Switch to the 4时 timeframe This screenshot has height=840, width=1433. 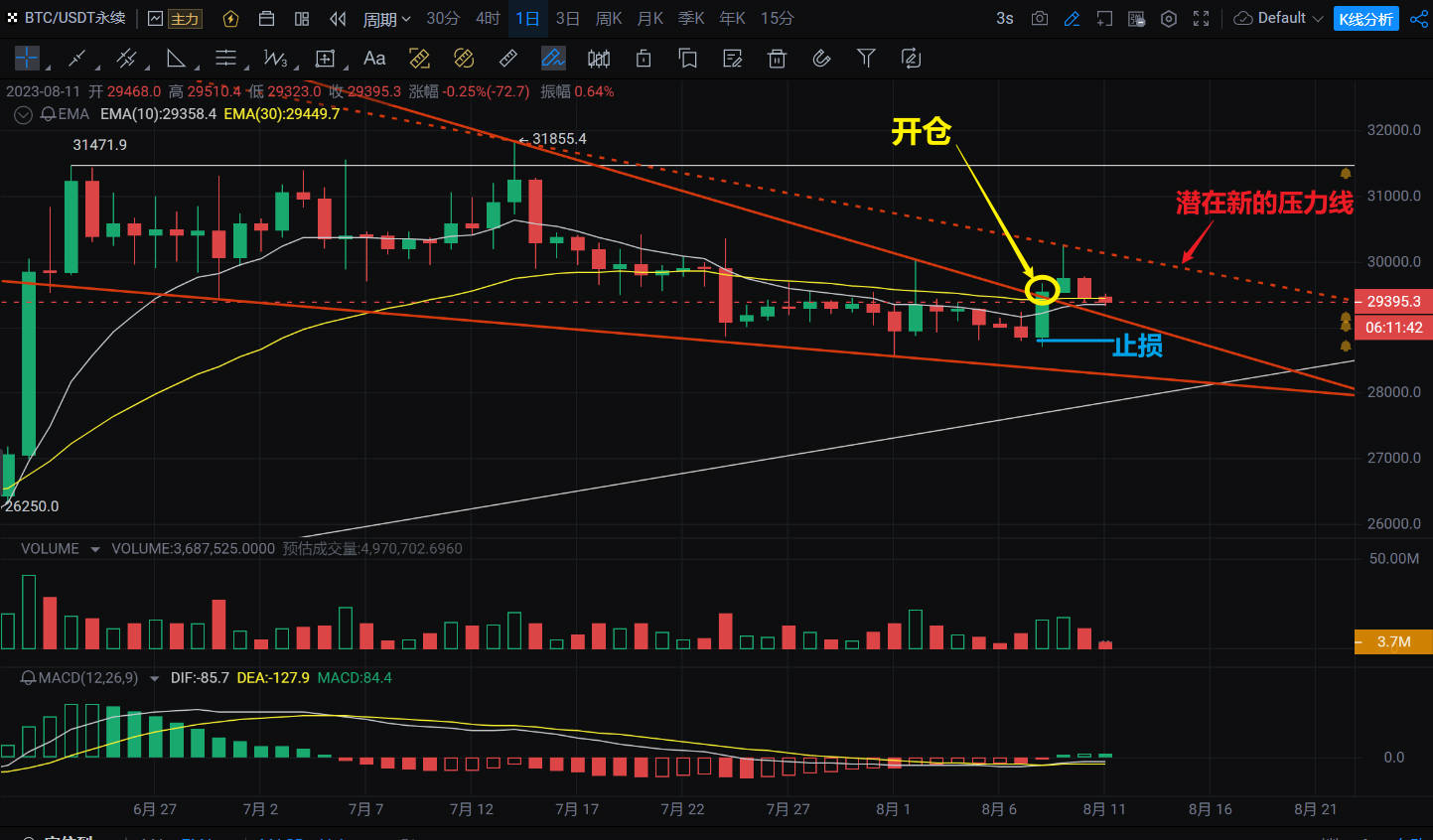click(x=488, y=18)
